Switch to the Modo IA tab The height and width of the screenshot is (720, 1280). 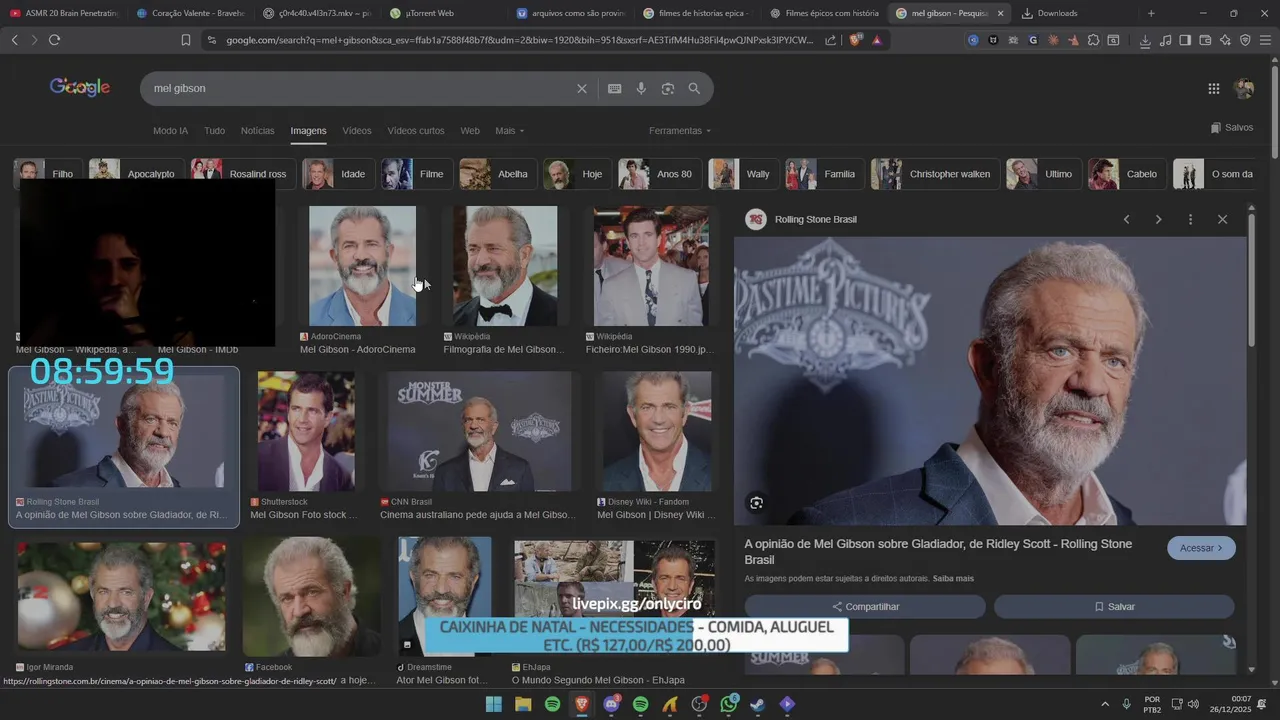tap(170, 131)
